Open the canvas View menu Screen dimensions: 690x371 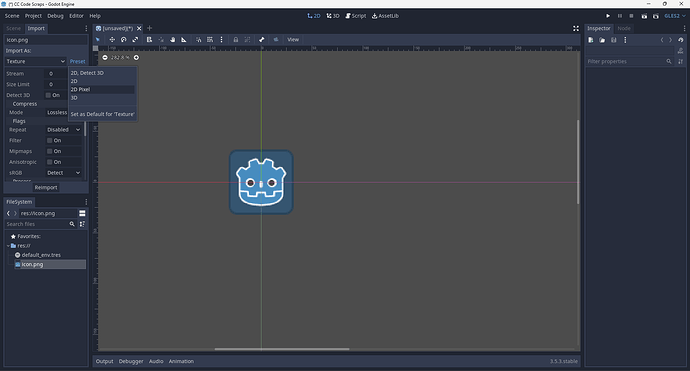[293, 40]
